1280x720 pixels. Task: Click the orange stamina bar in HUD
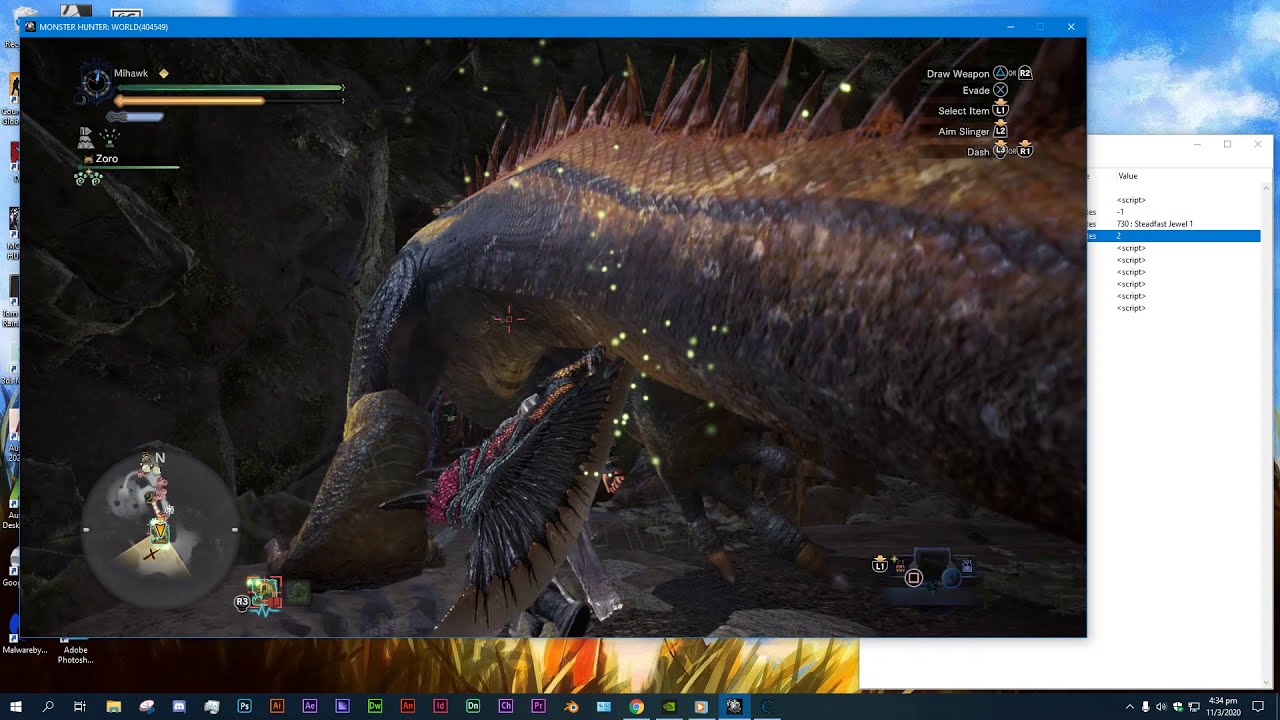tap(190, 100)
